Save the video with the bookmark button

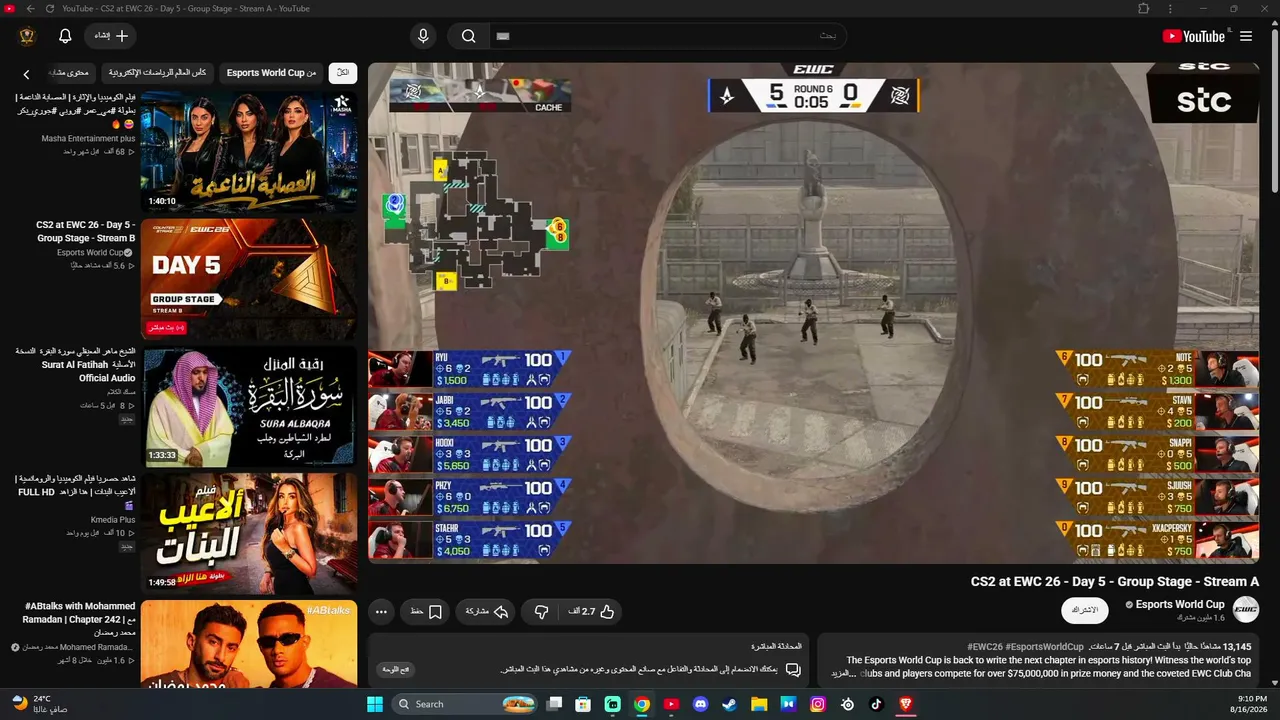click(x=425, y=611)
